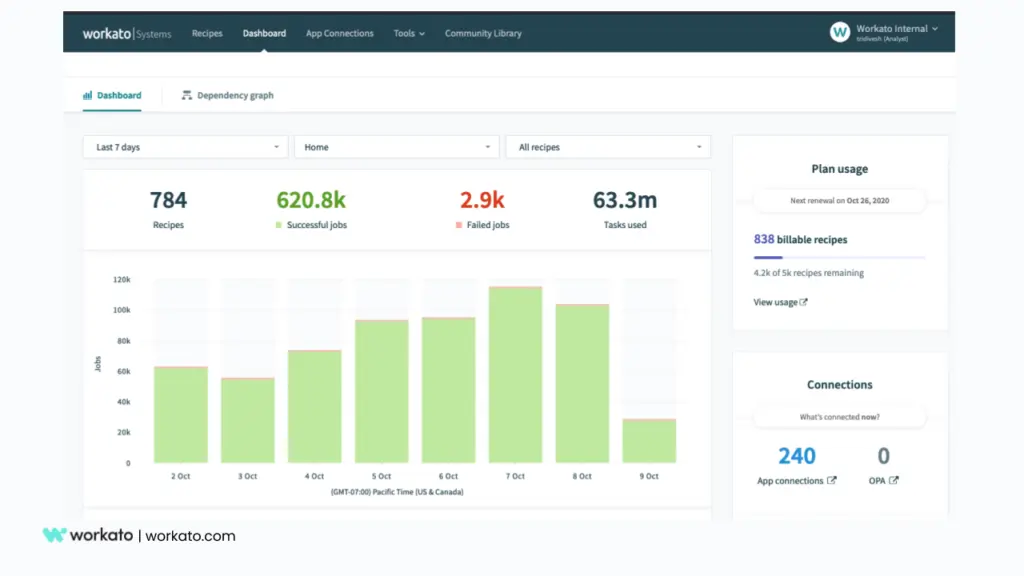Click the Dashboard bar chart icon
1024x576 pixels.
coord(87,96)
